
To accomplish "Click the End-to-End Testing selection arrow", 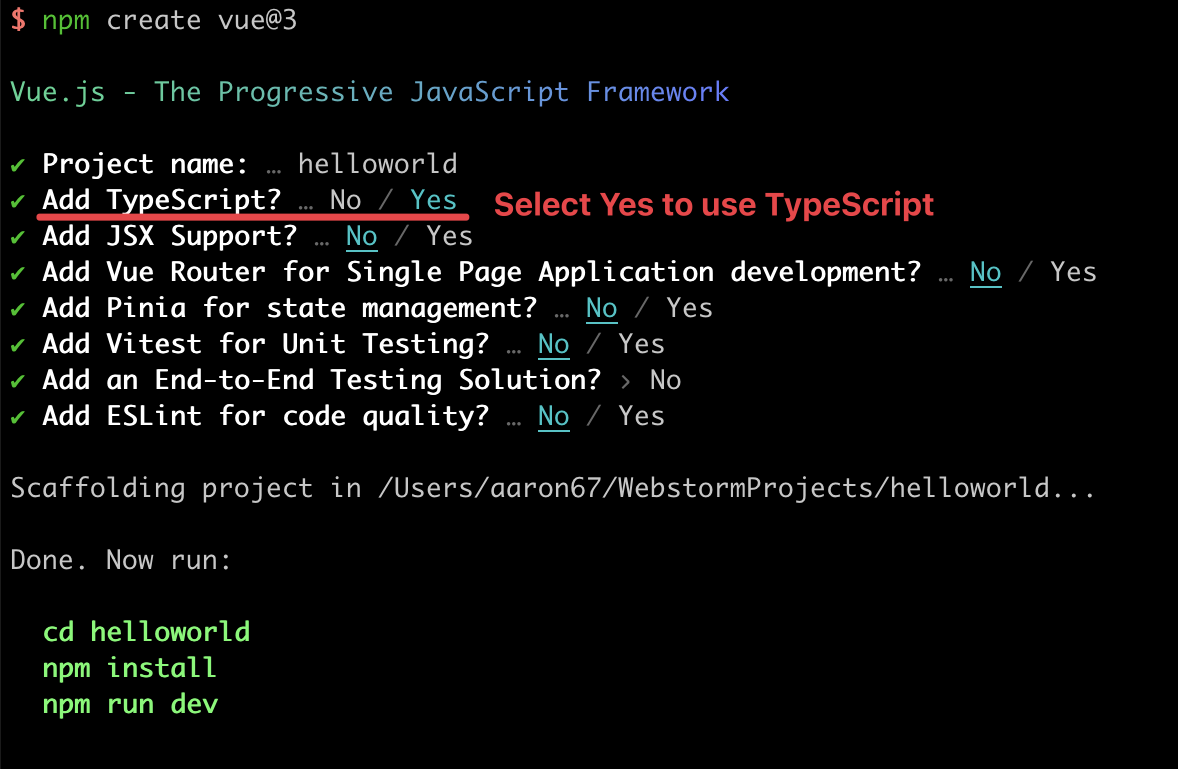I will 625,380.
